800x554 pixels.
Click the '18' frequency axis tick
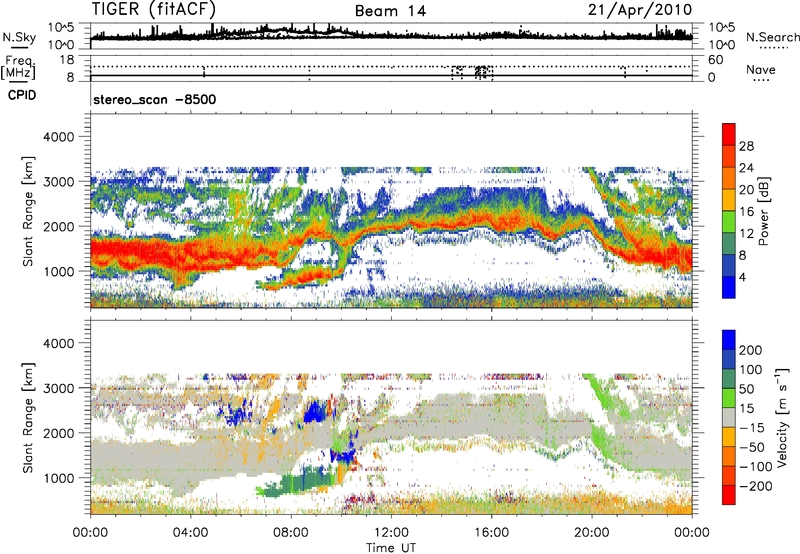[x=67, y=60]
